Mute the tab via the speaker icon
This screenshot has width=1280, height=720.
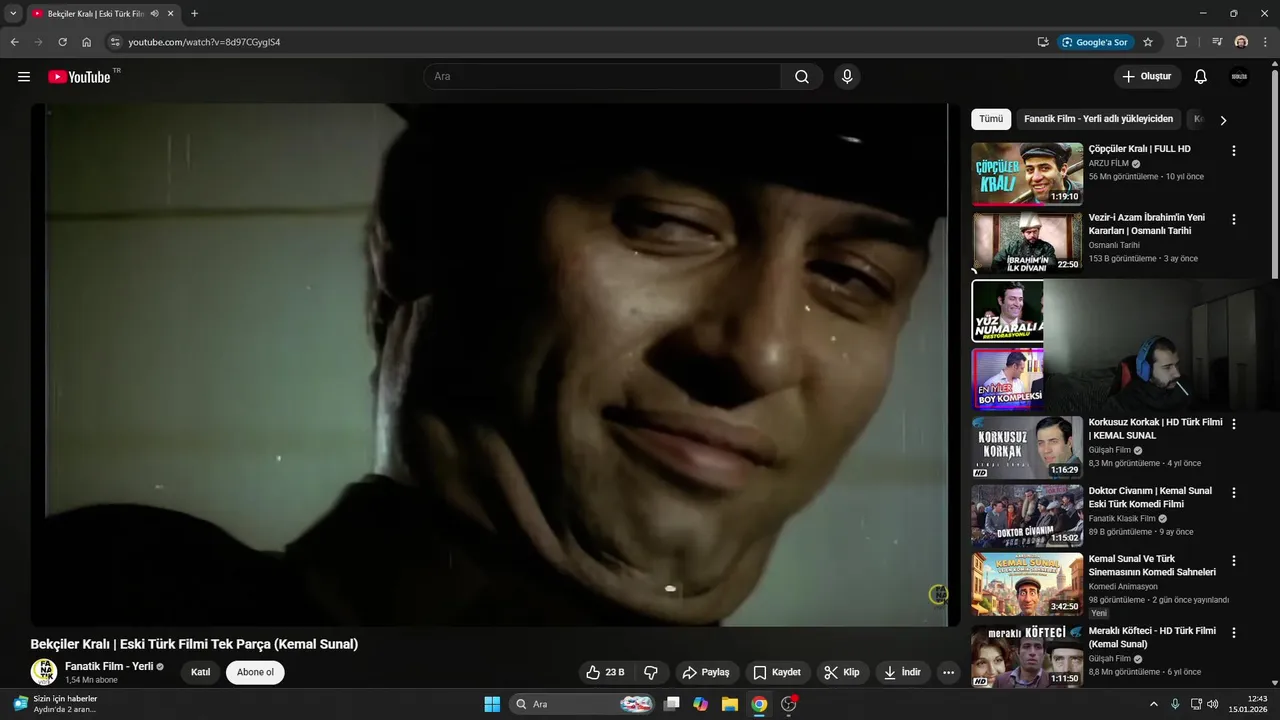(154, 14)
